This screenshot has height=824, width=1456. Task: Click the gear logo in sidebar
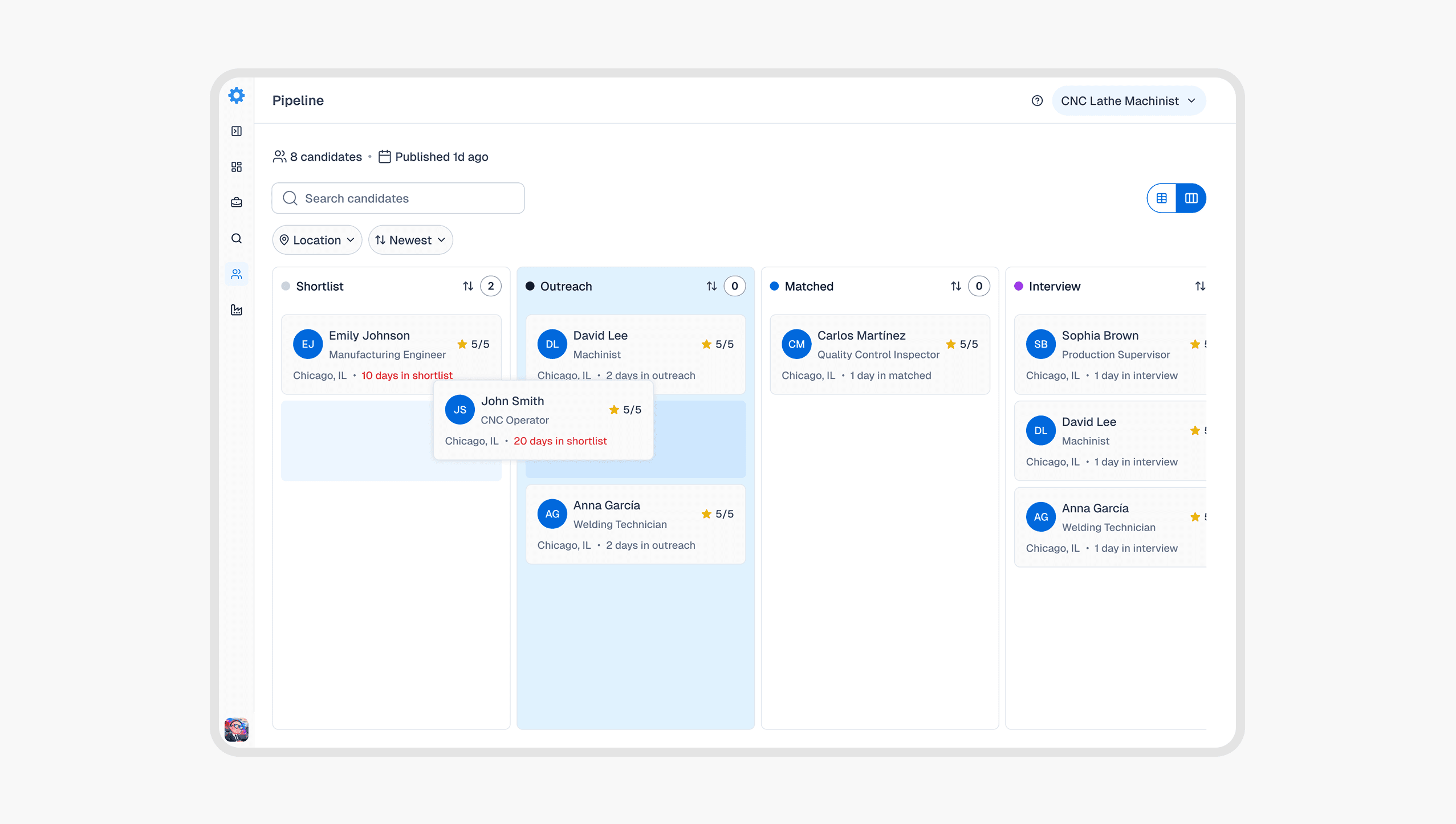(x=237, y=95)
